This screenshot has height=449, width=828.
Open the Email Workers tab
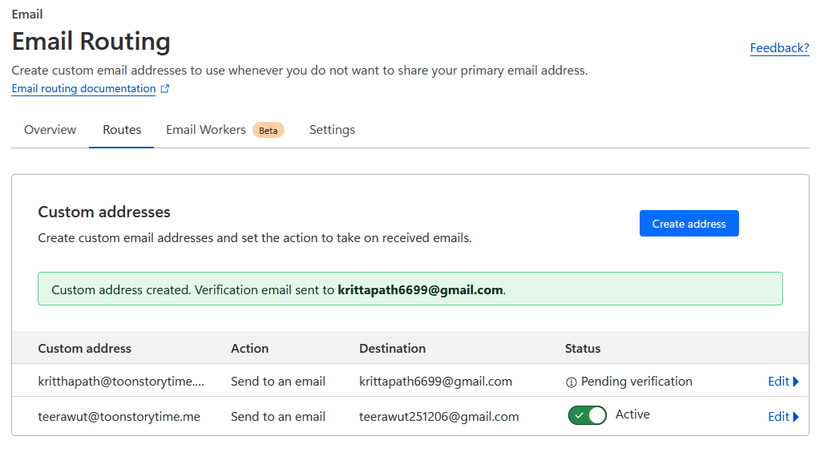(206, 130)
